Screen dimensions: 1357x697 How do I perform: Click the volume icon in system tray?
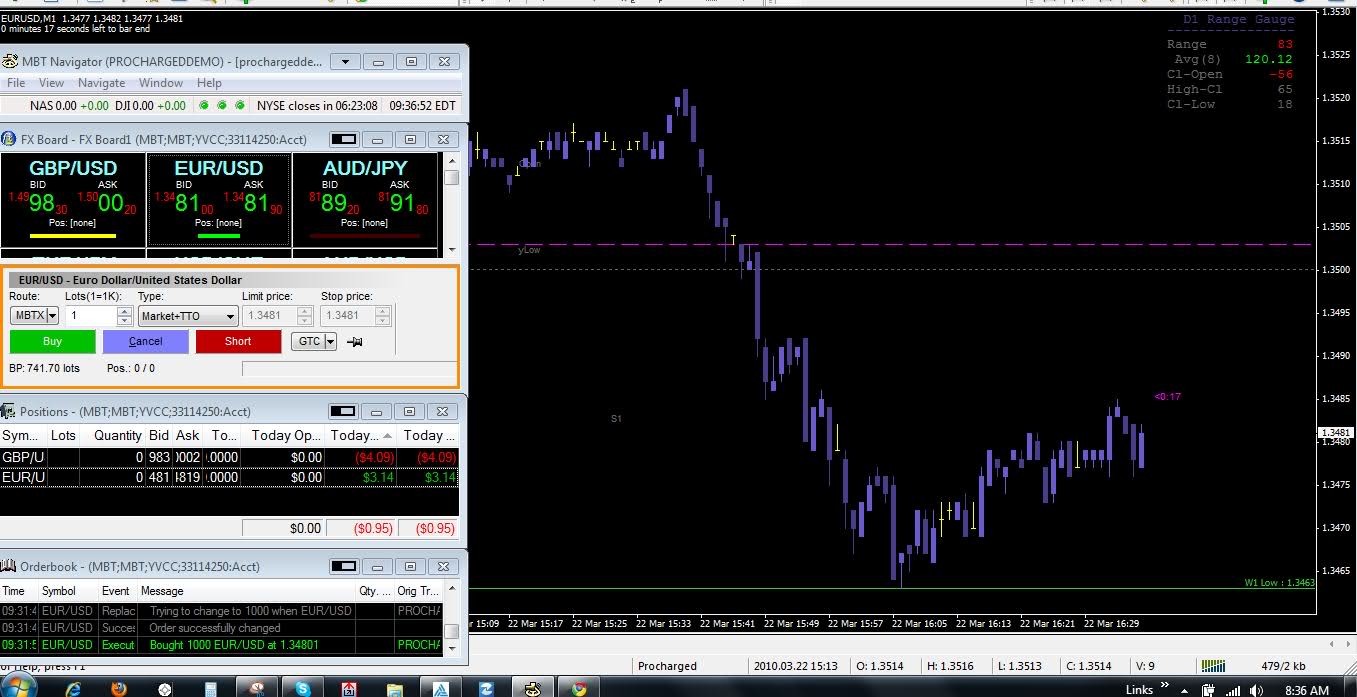point(1254,689)
